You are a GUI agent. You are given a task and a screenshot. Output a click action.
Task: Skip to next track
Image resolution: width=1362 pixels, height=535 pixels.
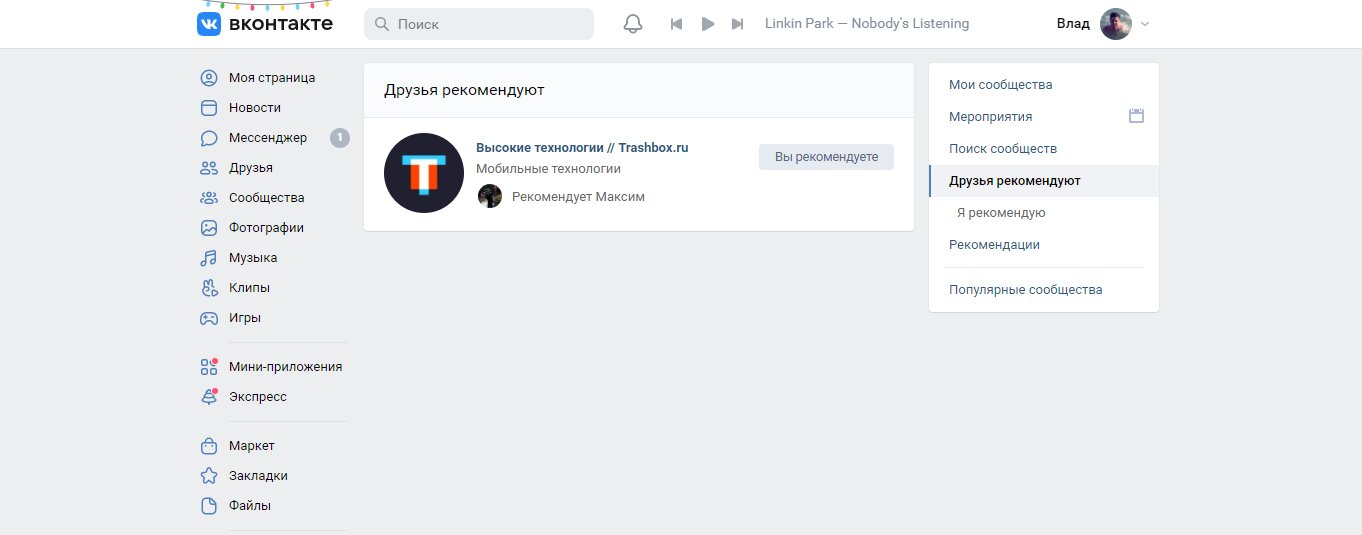pos(738,24)
